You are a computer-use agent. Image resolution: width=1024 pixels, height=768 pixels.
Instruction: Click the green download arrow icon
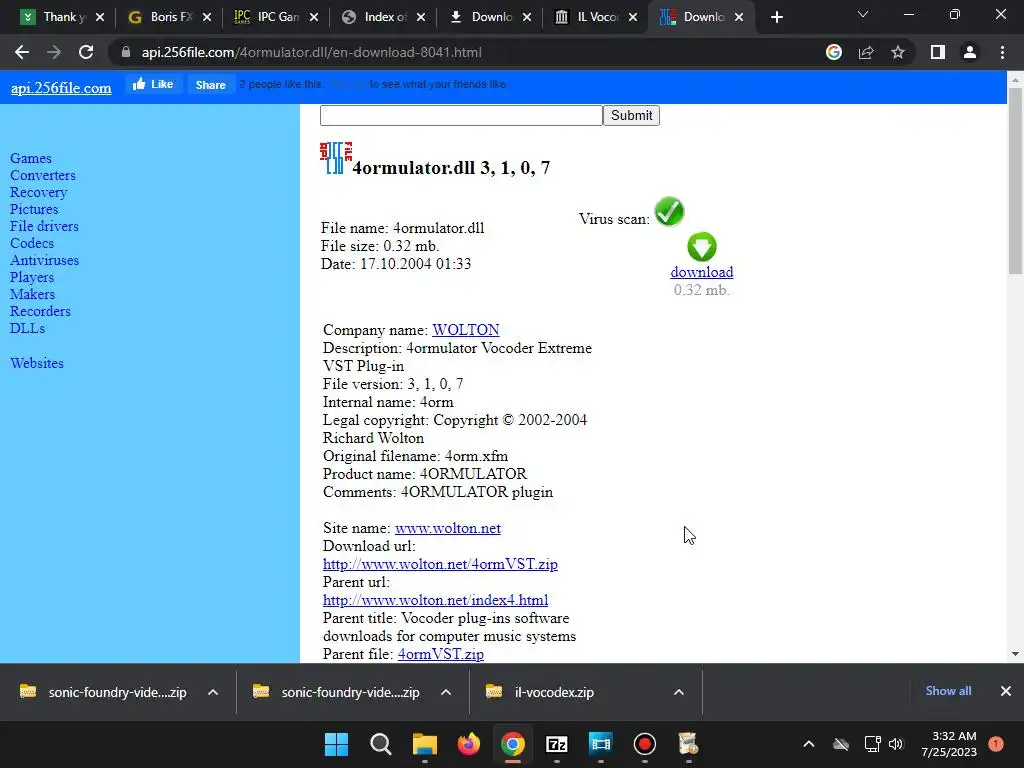(702, 247)
